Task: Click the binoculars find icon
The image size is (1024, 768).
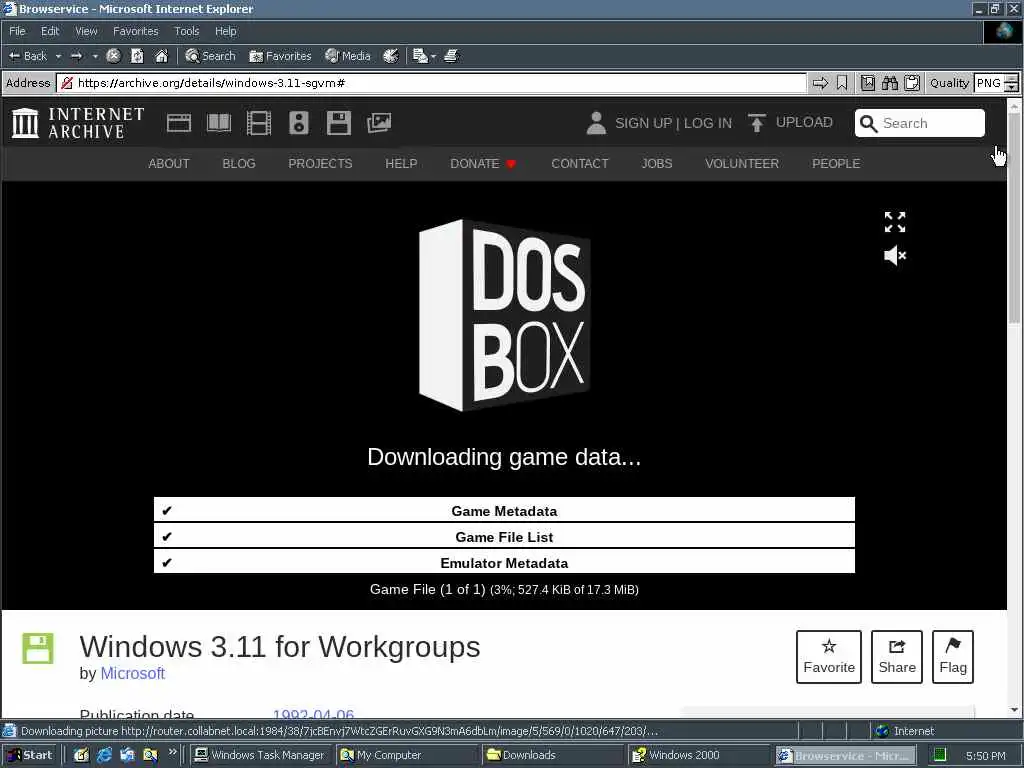Action: 889,83
